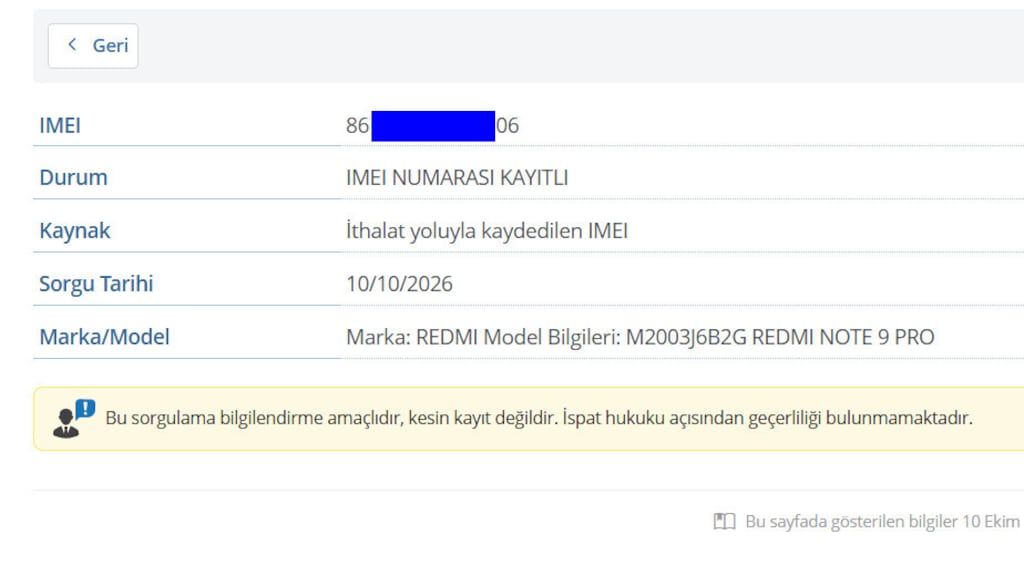The height and width of the screenshot is (565, 1024).
Task: Click the info person icon in yellow notice
Action: click(x=74, y=419)
